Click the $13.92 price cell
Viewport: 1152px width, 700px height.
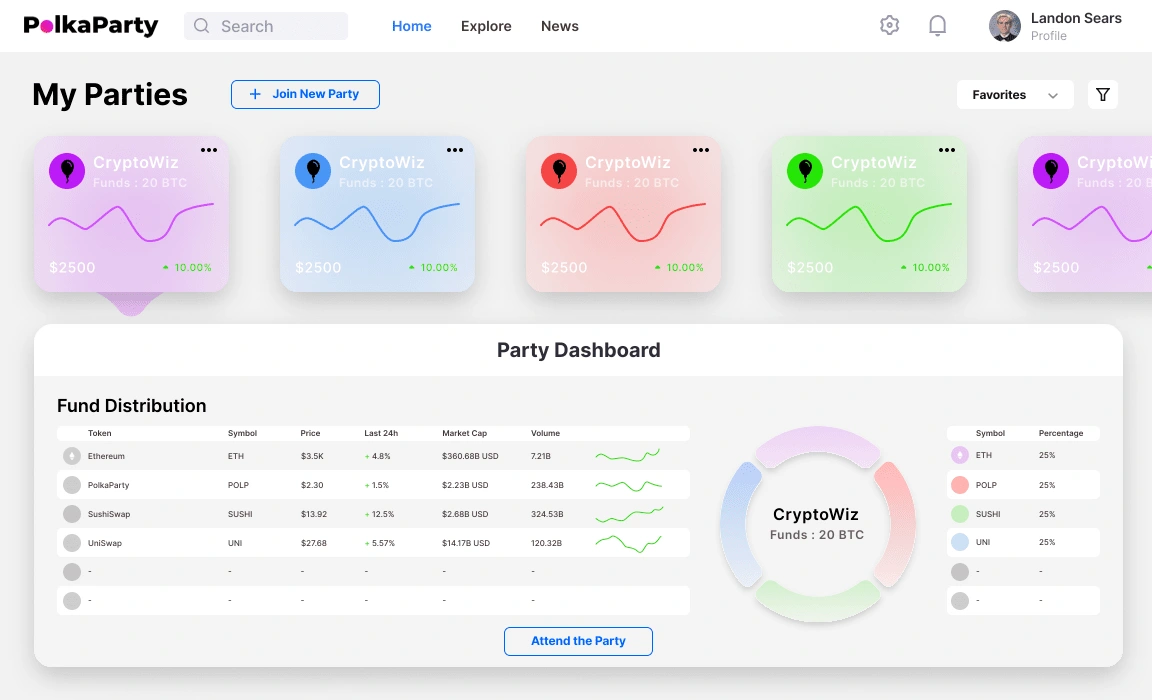click(314, 514)
